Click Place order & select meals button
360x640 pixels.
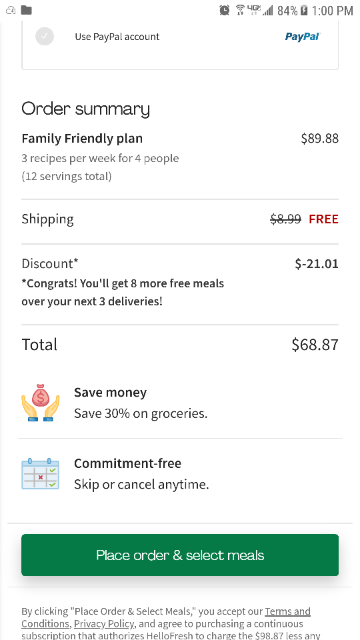[x=180, y=555]
